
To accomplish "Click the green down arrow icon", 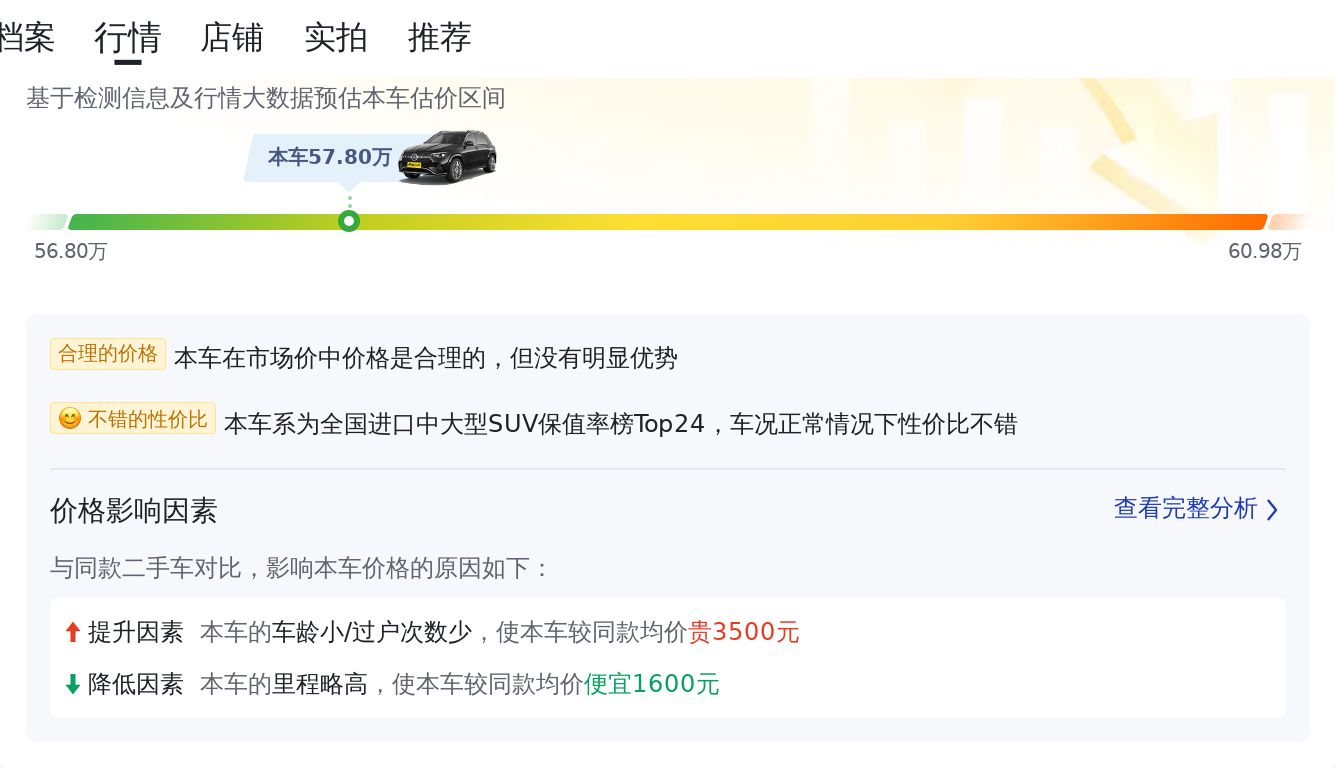I will (72, 684).
